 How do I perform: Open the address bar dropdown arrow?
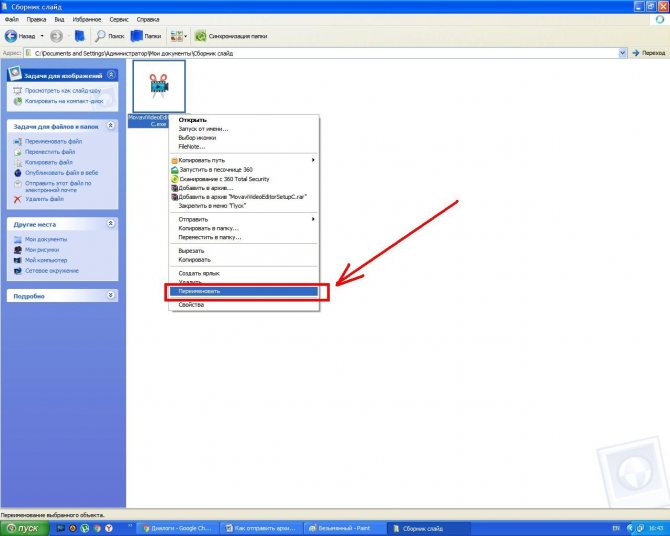coord(623,52)
